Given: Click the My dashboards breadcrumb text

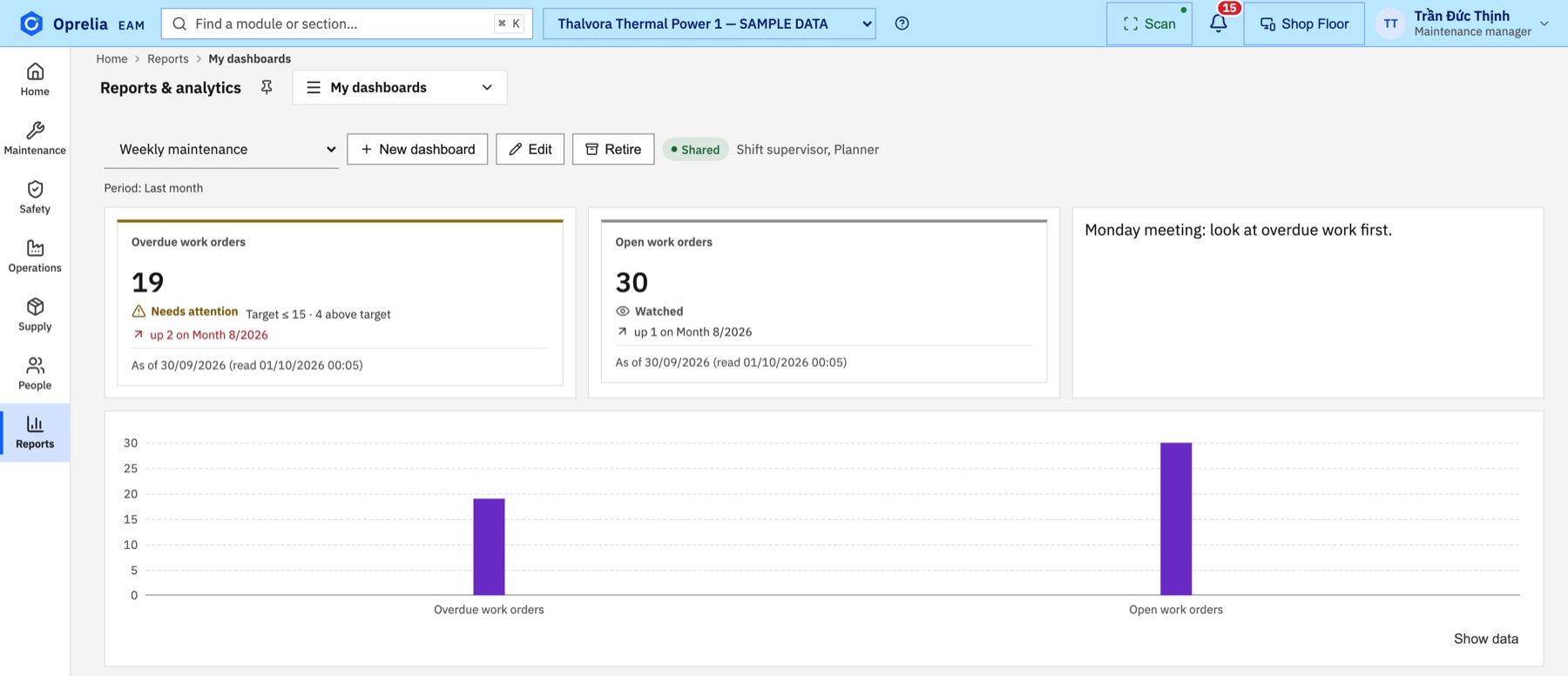Looking at the screenshot, I should [x=250, y=58].
